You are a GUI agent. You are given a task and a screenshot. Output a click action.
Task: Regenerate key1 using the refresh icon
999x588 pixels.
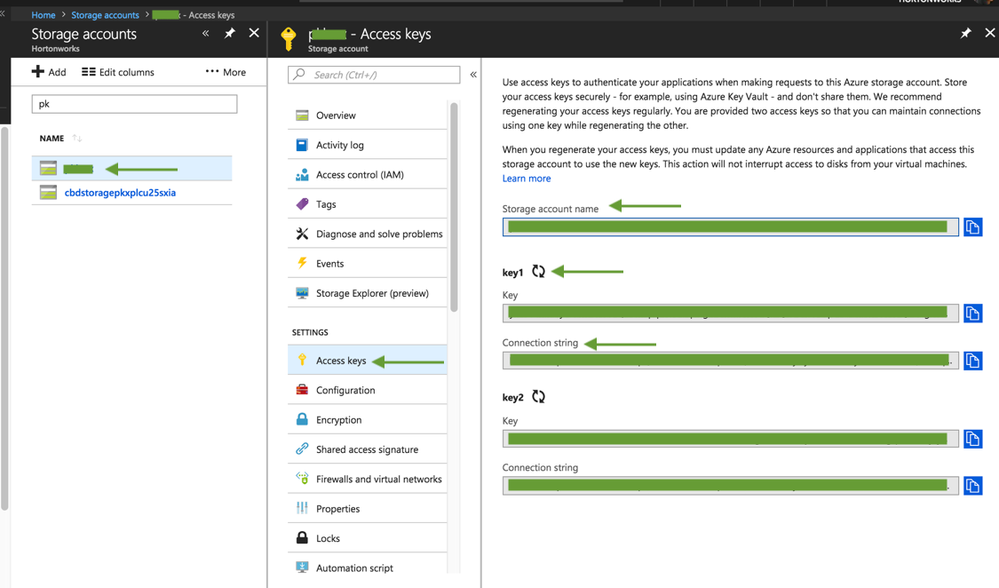click(539, 271)
